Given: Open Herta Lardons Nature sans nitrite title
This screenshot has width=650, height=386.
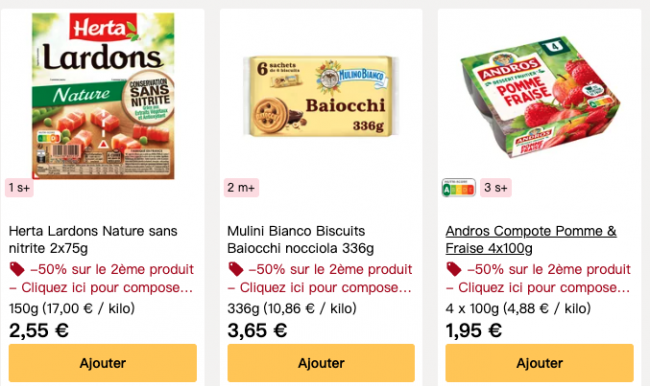Looking at the screenshot, I should pos(93,239).
